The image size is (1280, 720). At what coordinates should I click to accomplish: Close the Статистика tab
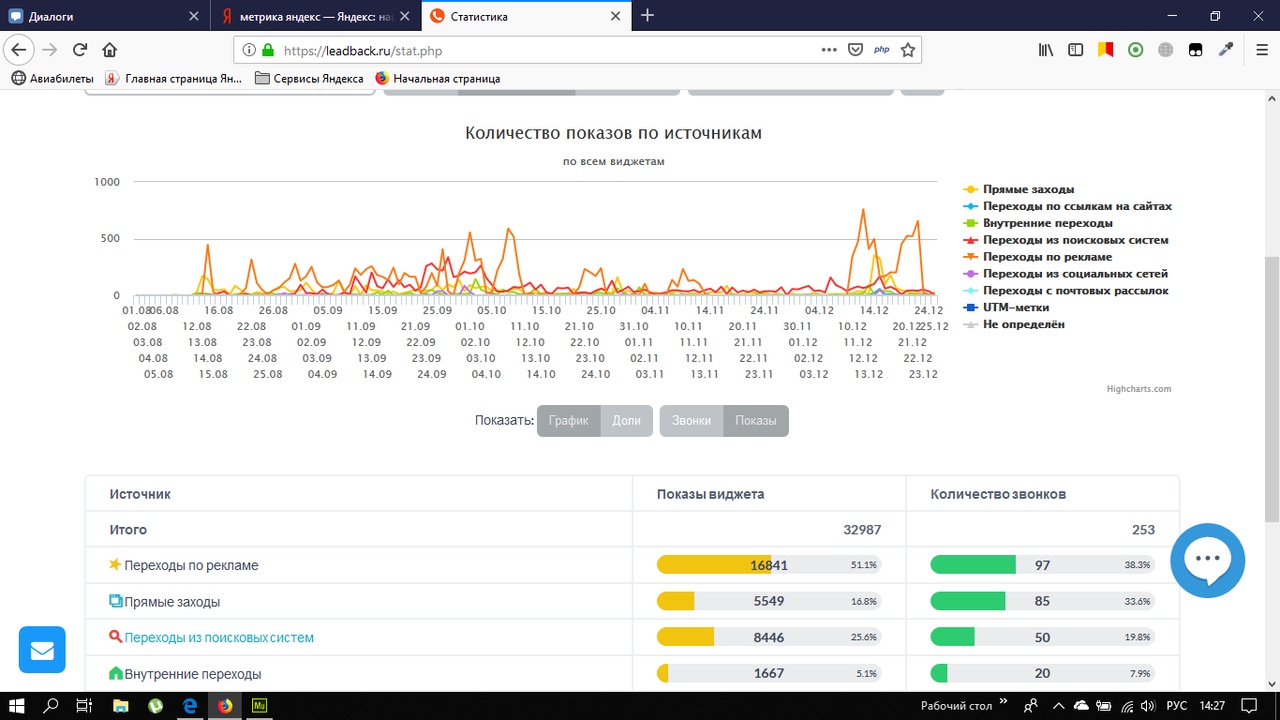[615, 16]
